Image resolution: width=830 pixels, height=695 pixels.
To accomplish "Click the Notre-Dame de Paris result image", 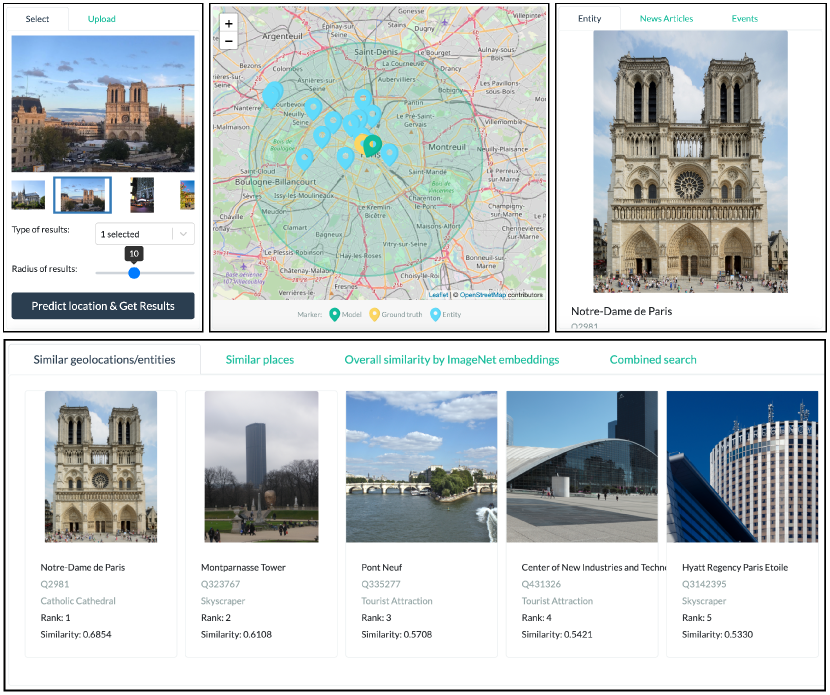I will 101,467.
